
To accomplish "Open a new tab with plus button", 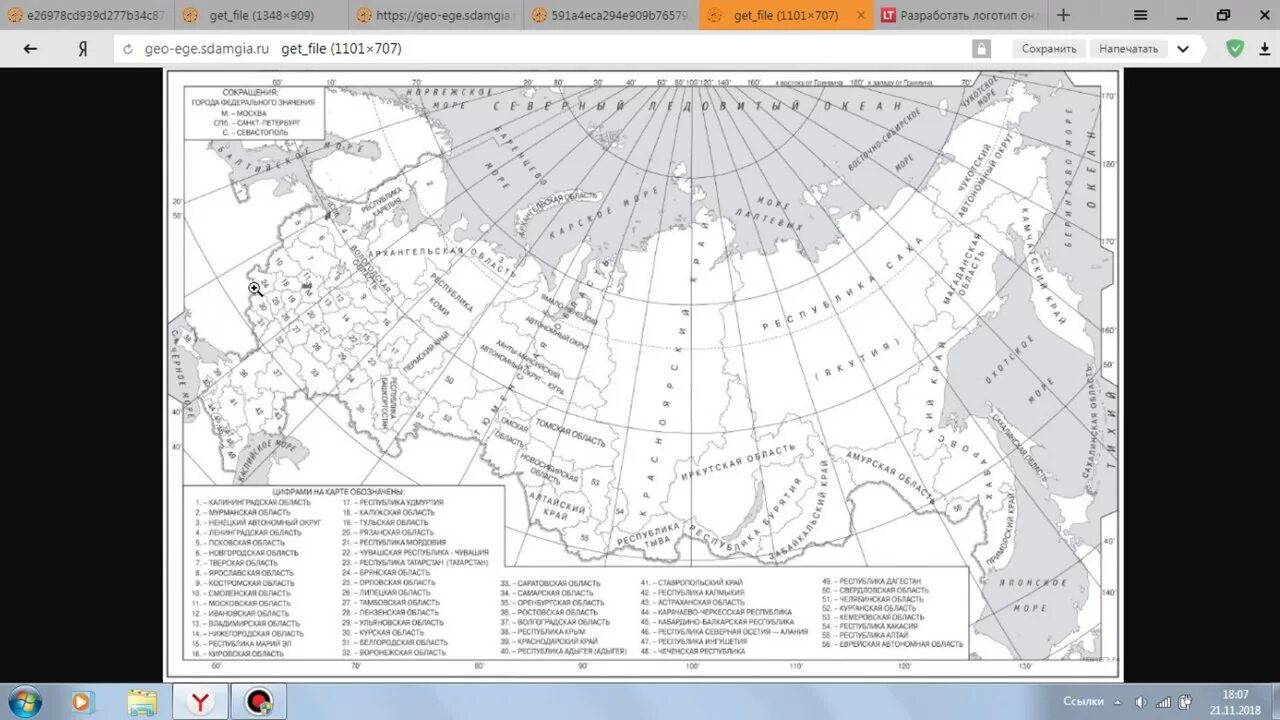I will 1063,15.
